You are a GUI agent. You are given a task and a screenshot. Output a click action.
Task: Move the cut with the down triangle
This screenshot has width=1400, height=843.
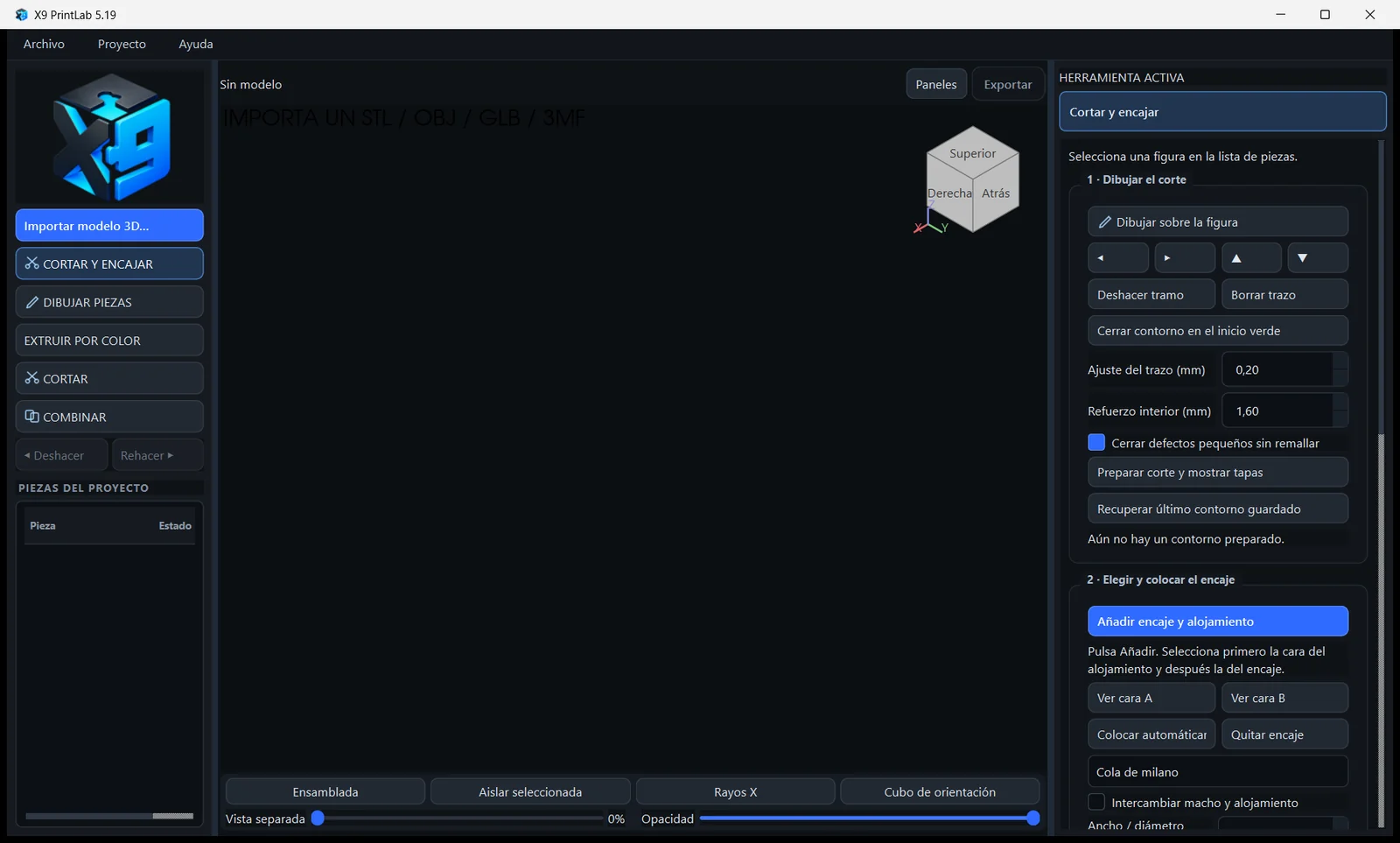tap(1318, 258)
